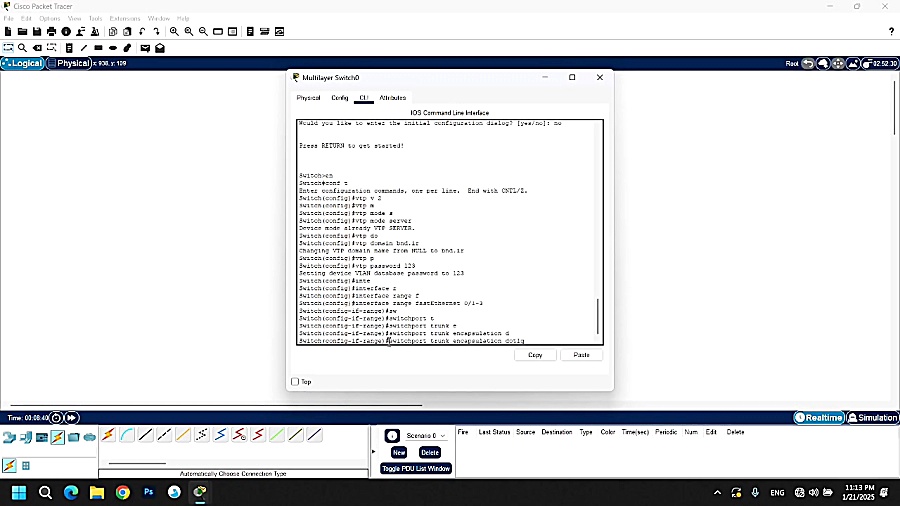Pick the green octal cable
This screenshot has width=900, height=506.
tap(277, 435)
